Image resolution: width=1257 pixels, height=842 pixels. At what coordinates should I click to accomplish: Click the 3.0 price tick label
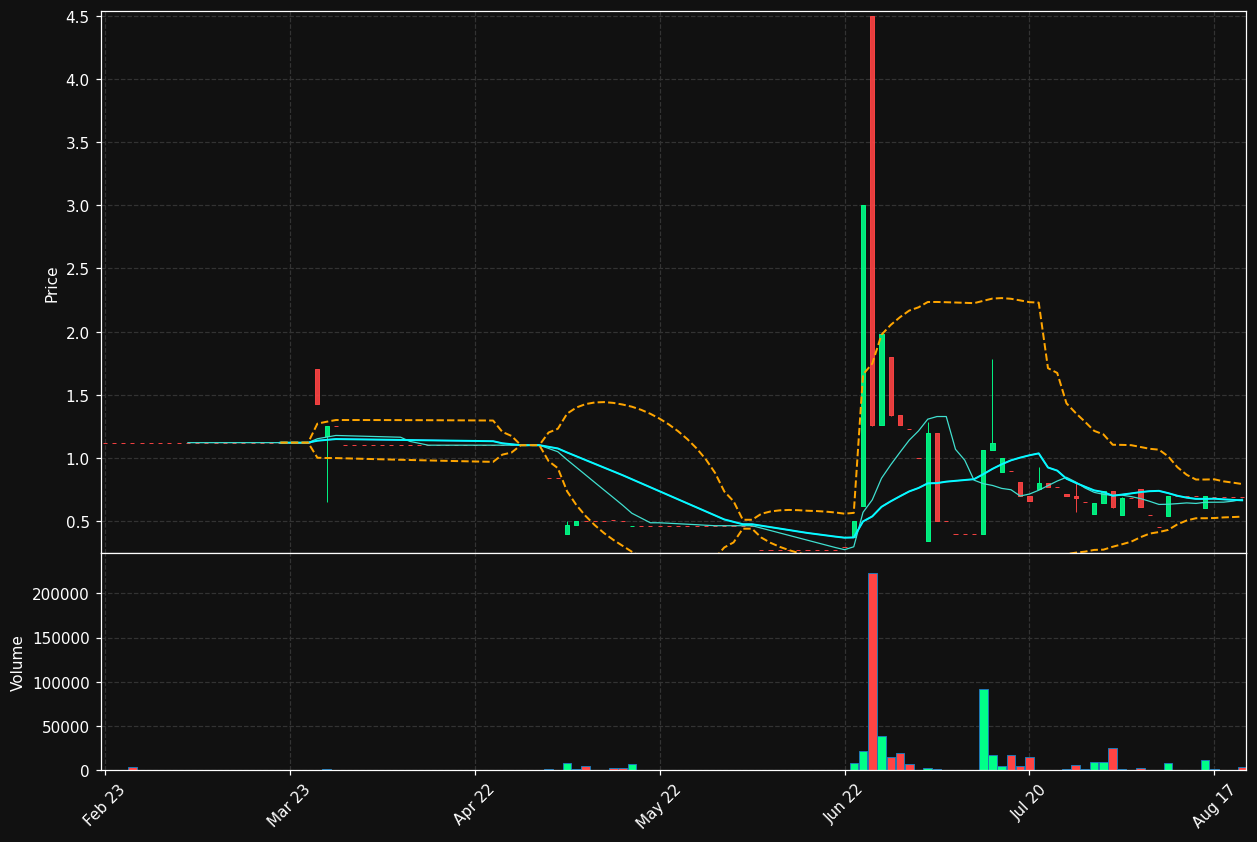click(x=78, y=206)
